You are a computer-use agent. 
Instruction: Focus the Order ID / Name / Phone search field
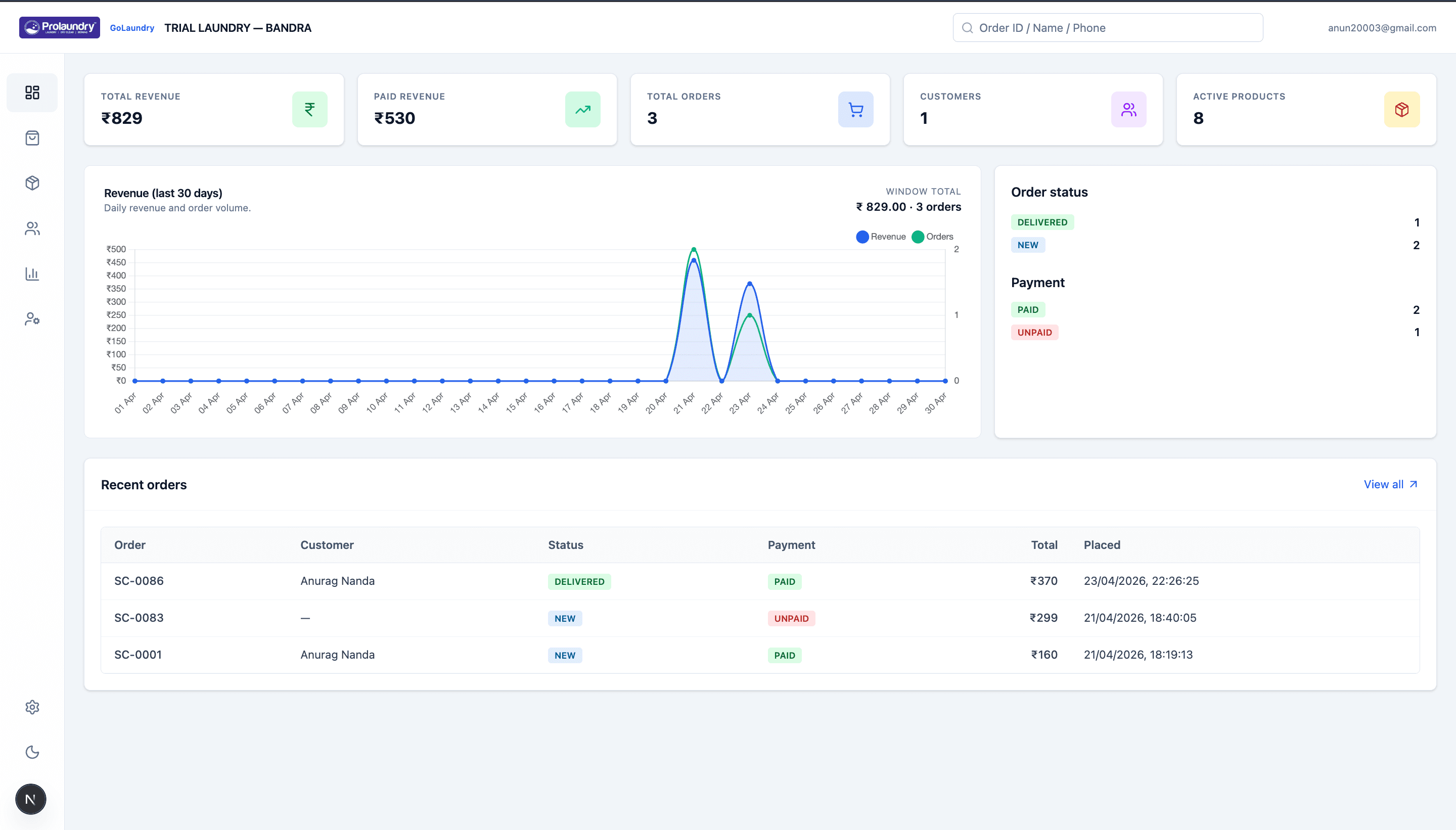1108,28
